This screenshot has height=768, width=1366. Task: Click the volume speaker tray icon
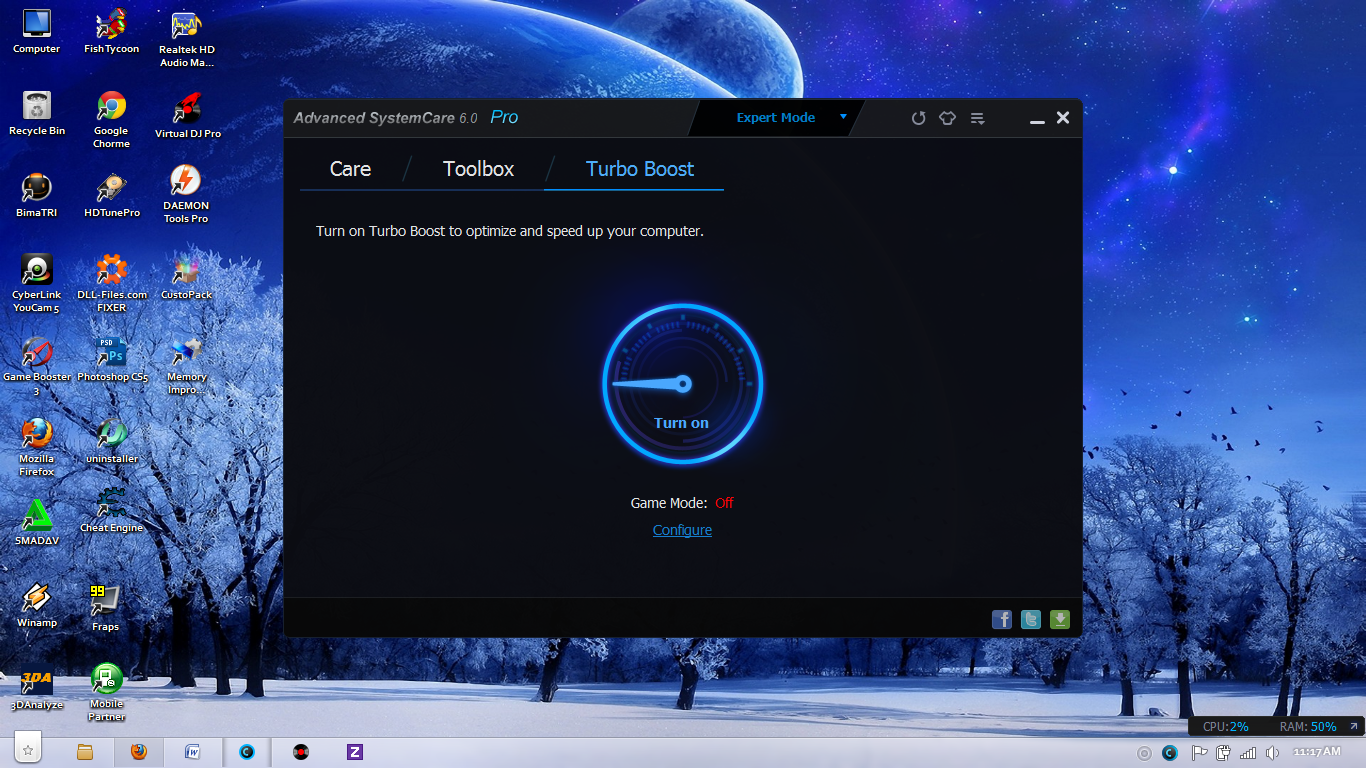point(1273,753)
